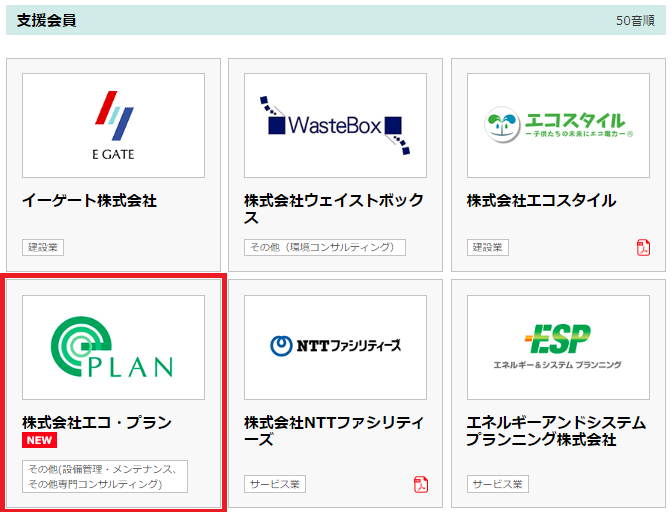
Task: Click サービス業 tag on NTTファシリティーズ card
Action: point(275,484)
